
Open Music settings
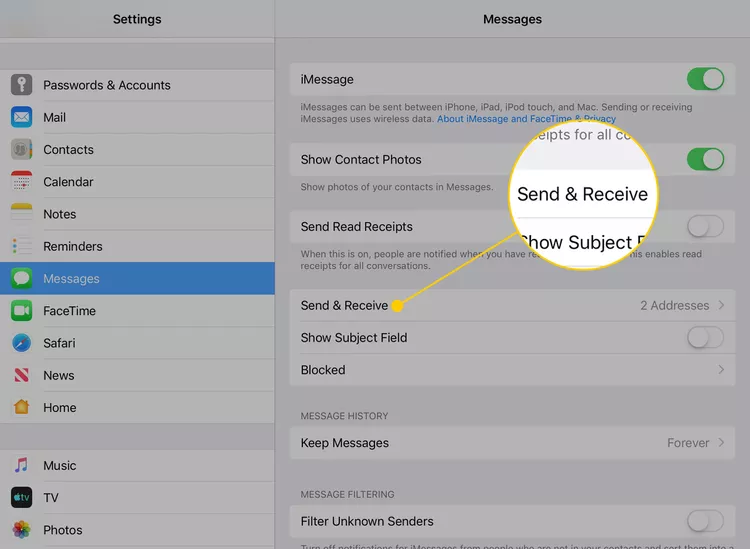(137, 465)
